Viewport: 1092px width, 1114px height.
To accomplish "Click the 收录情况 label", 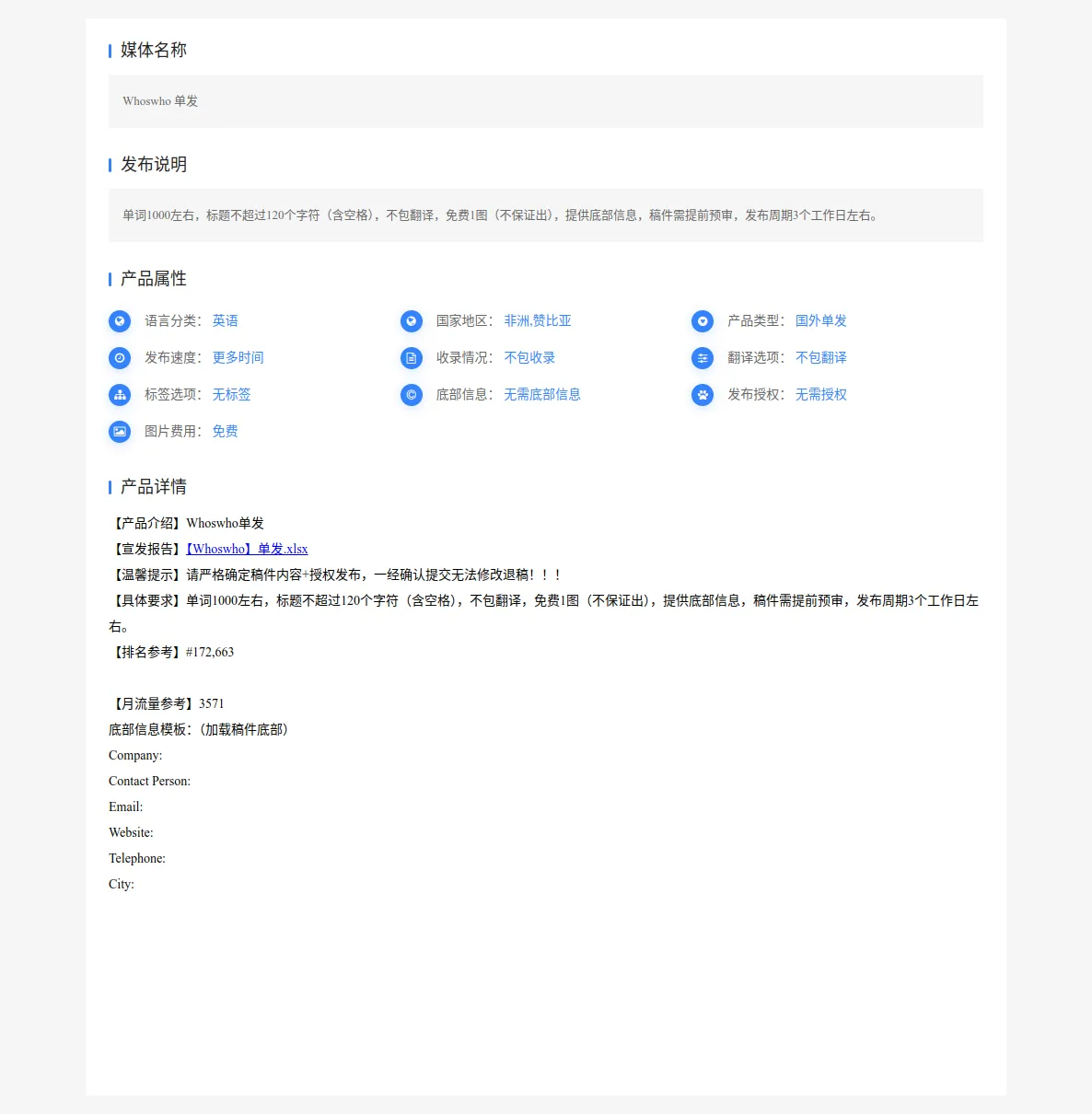I will (x=465, y=358).
